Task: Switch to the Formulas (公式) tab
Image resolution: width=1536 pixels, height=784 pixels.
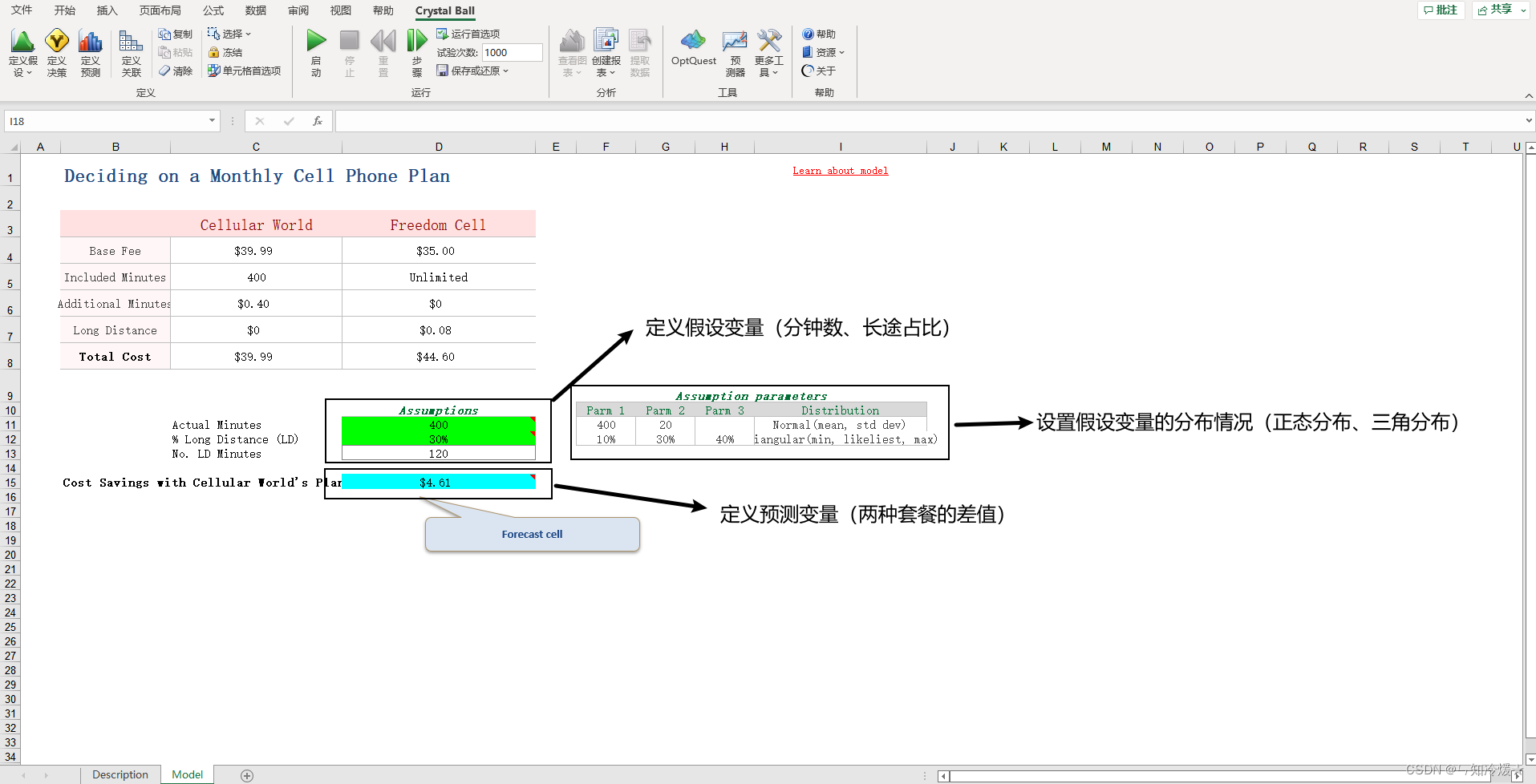Action: pos(213,10)
